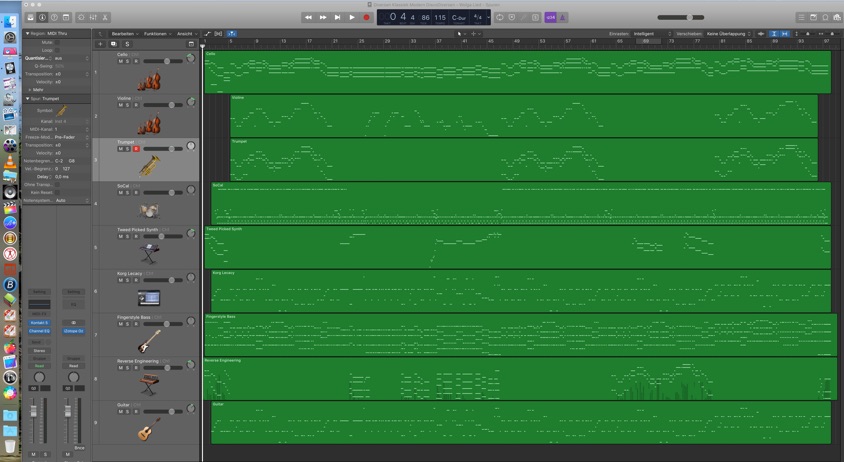Toggle record enable on Trumpet track
This screenshot has width=844, height=462.
click(136, 149)
